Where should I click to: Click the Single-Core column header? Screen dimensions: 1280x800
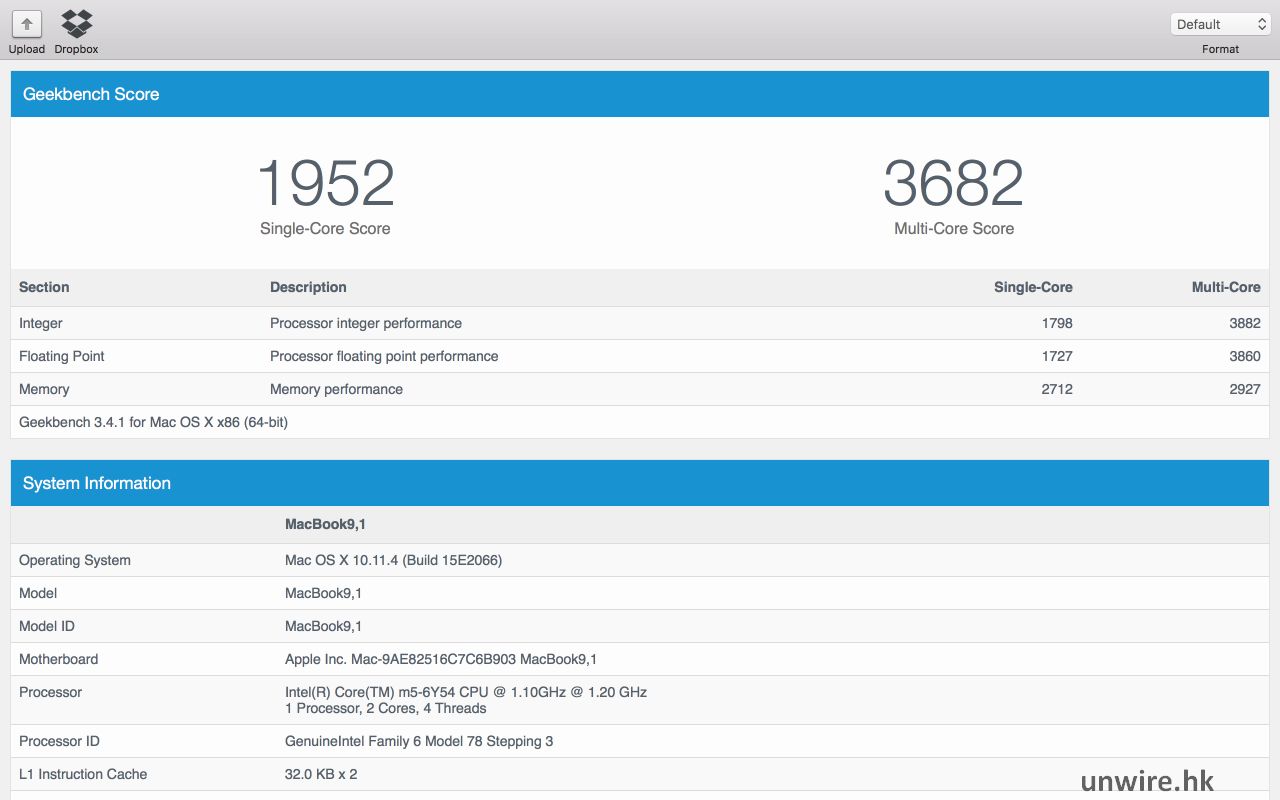[1032, 287]
